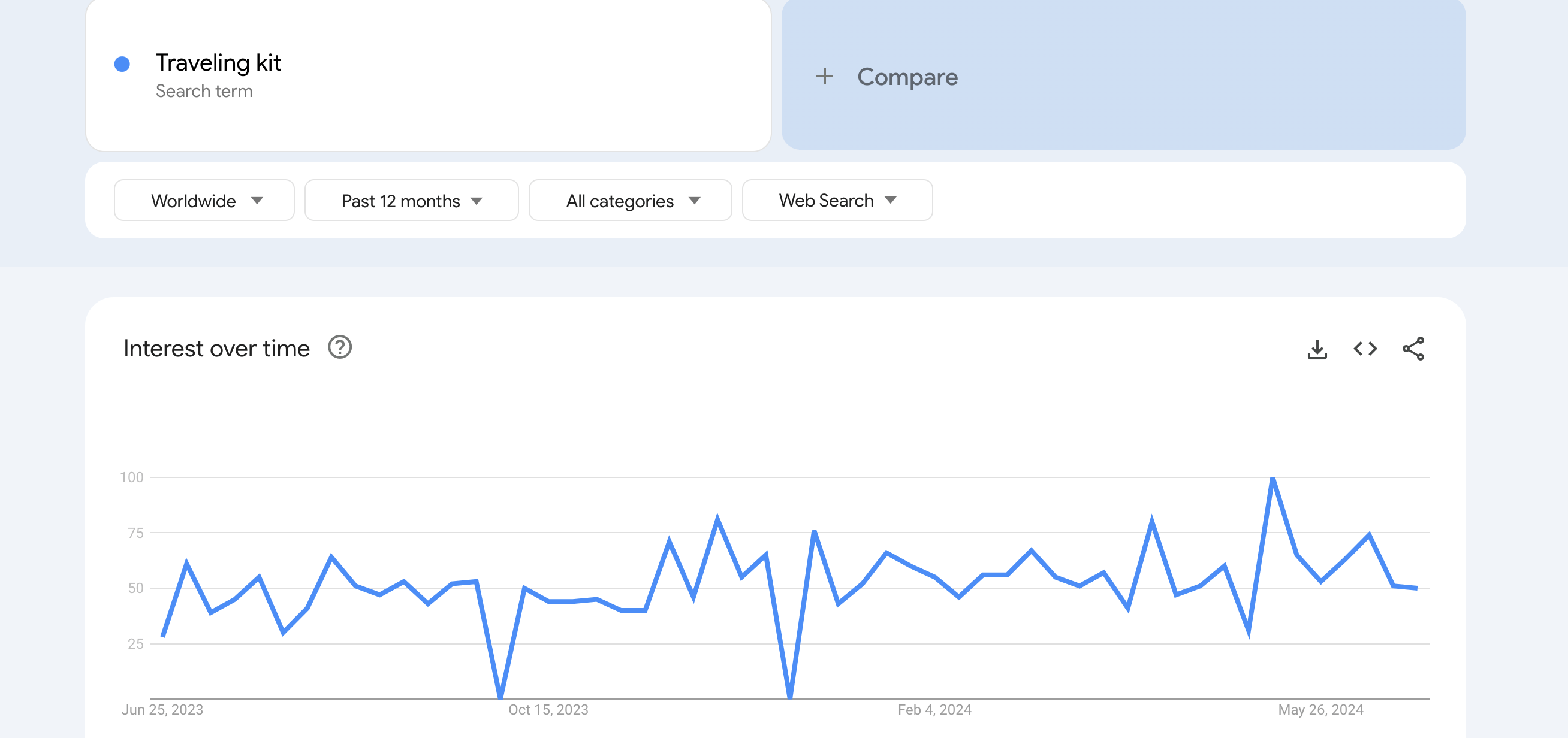Click the Oct 15, 2023 date marker
Image resolution: width=1568 pixels, height=738 pixels.
[548, 709]
